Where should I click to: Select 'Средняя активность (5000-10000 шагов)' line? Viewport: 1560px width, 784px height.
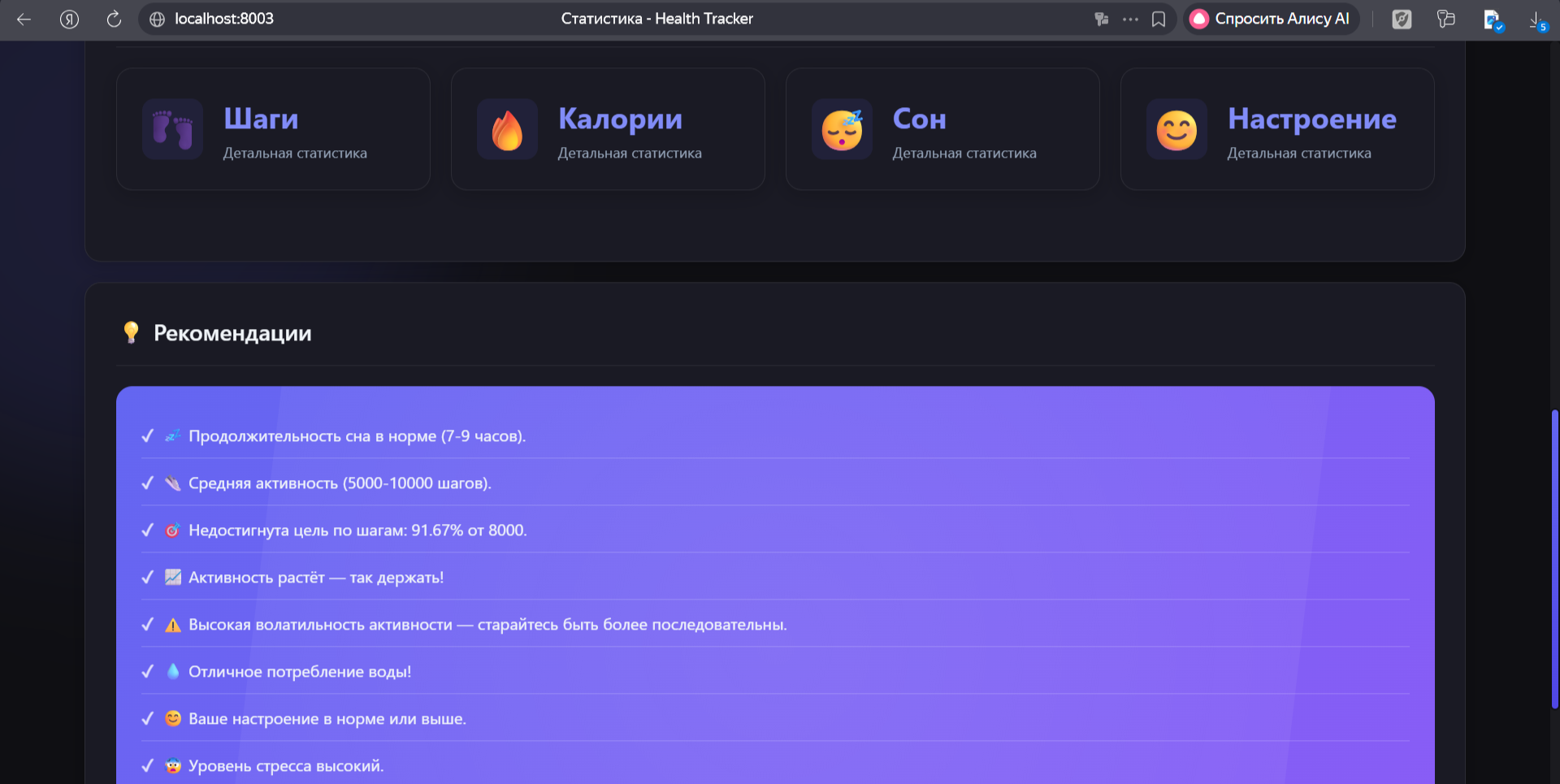[775, 483]
